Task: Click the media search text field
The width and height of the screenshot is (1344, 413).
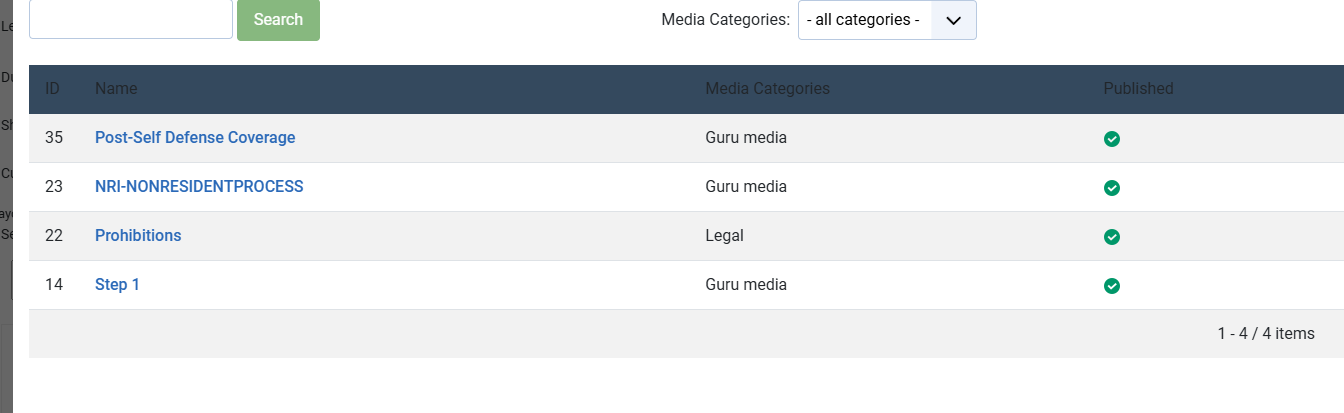Action: [131, 19]
